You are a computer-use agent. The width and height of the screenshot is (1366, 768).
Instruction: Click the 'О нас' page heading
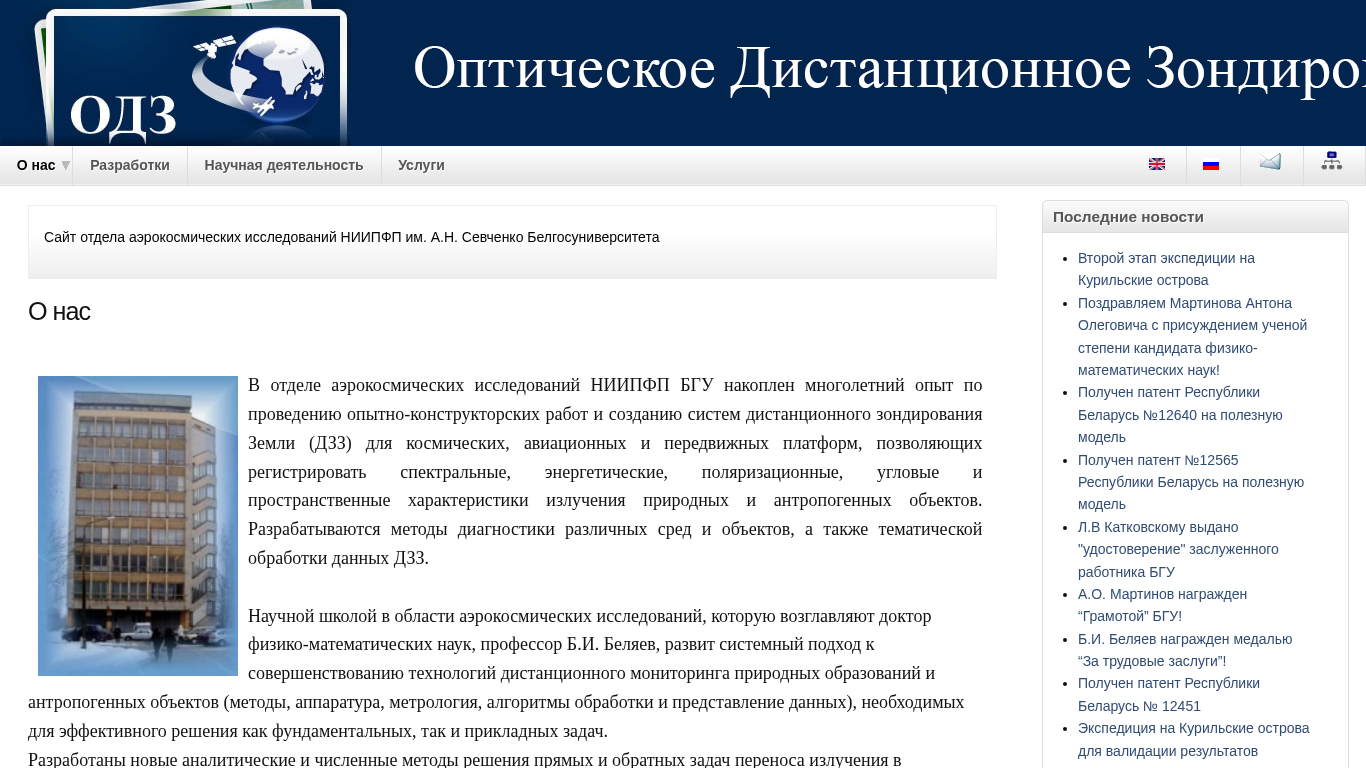point(59,312)
